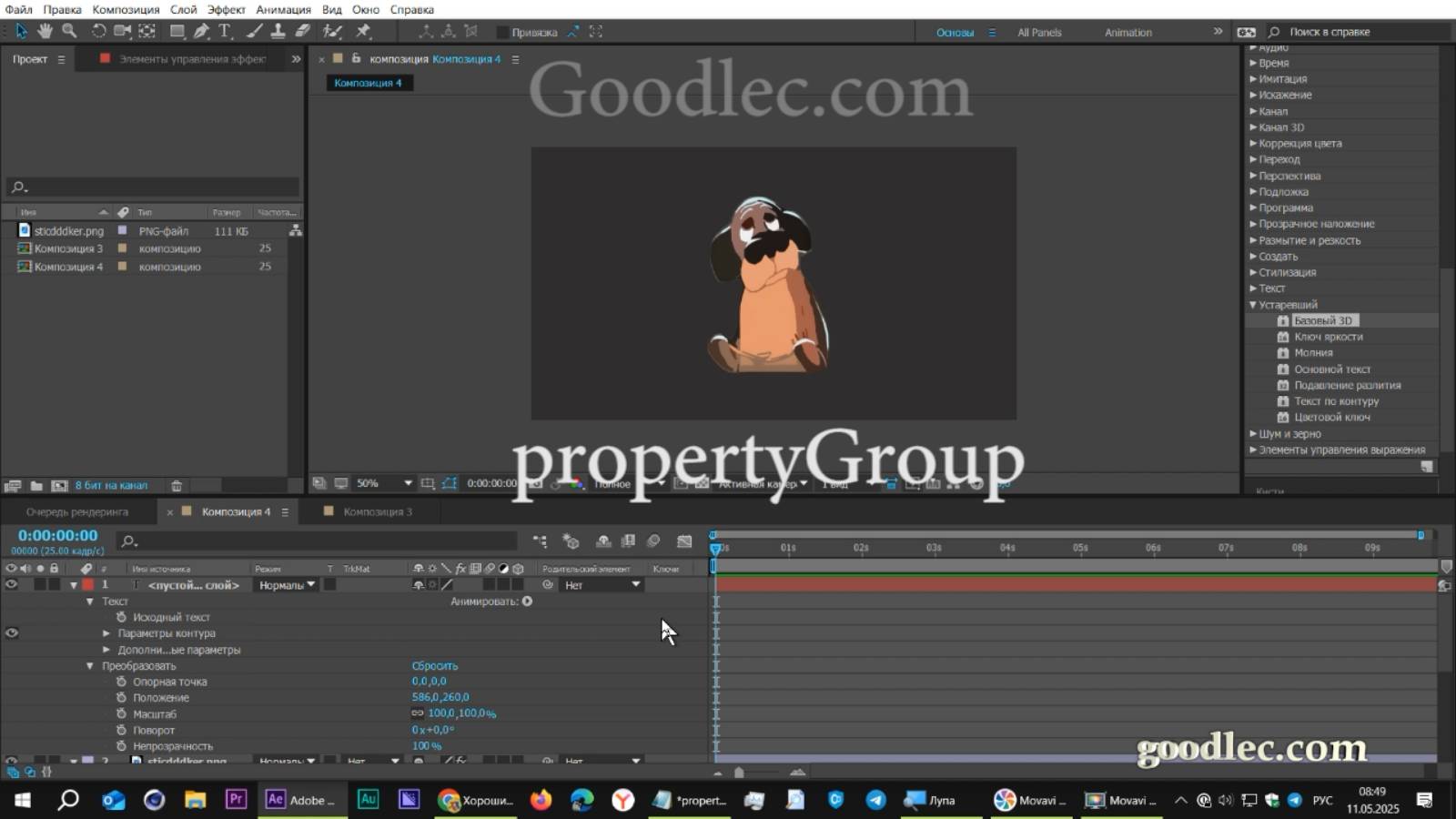
Task: Expand the Параметры контура property group
Action: click(x=107, y=633)
